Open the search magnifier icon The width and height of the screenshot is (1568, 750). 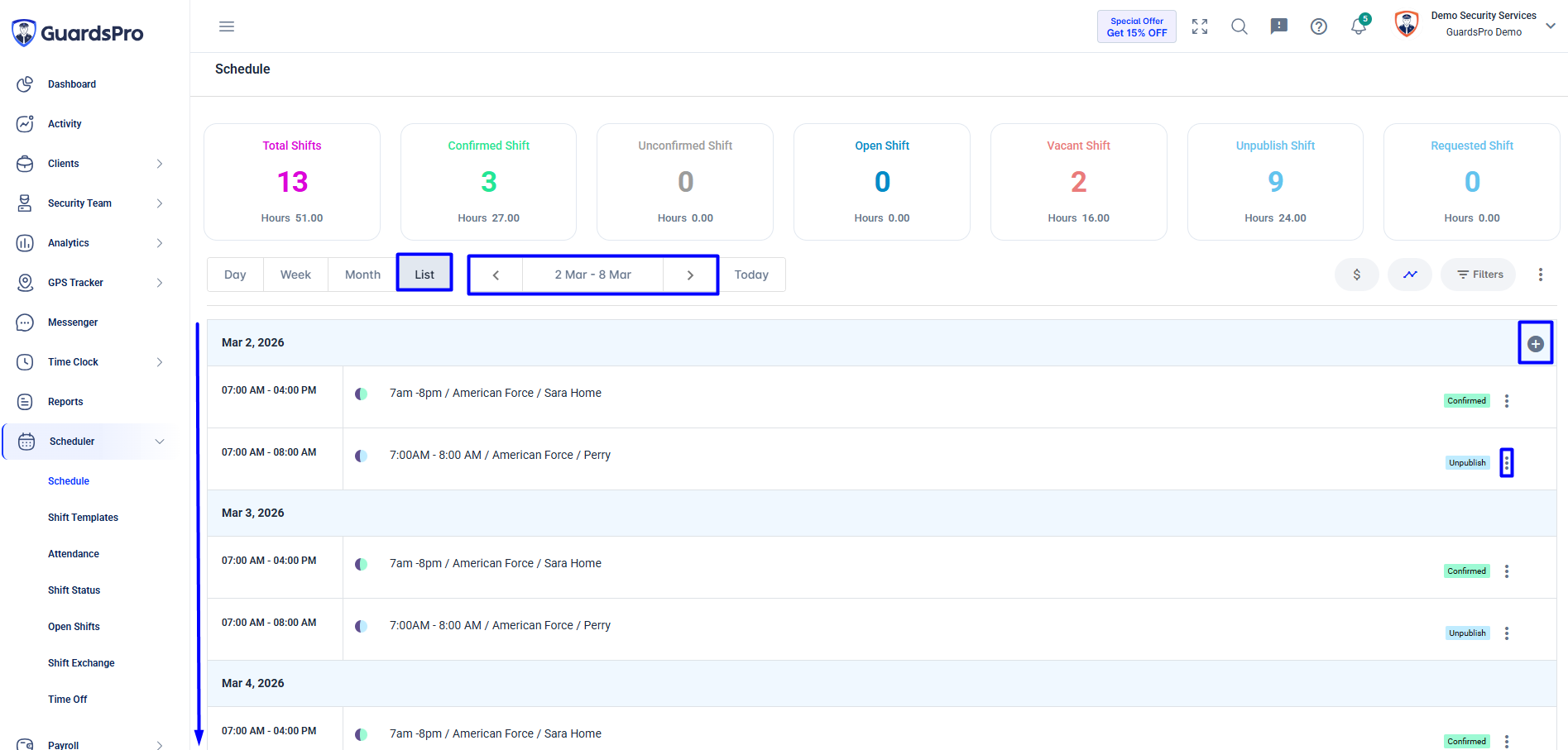tap(1239, 26)
